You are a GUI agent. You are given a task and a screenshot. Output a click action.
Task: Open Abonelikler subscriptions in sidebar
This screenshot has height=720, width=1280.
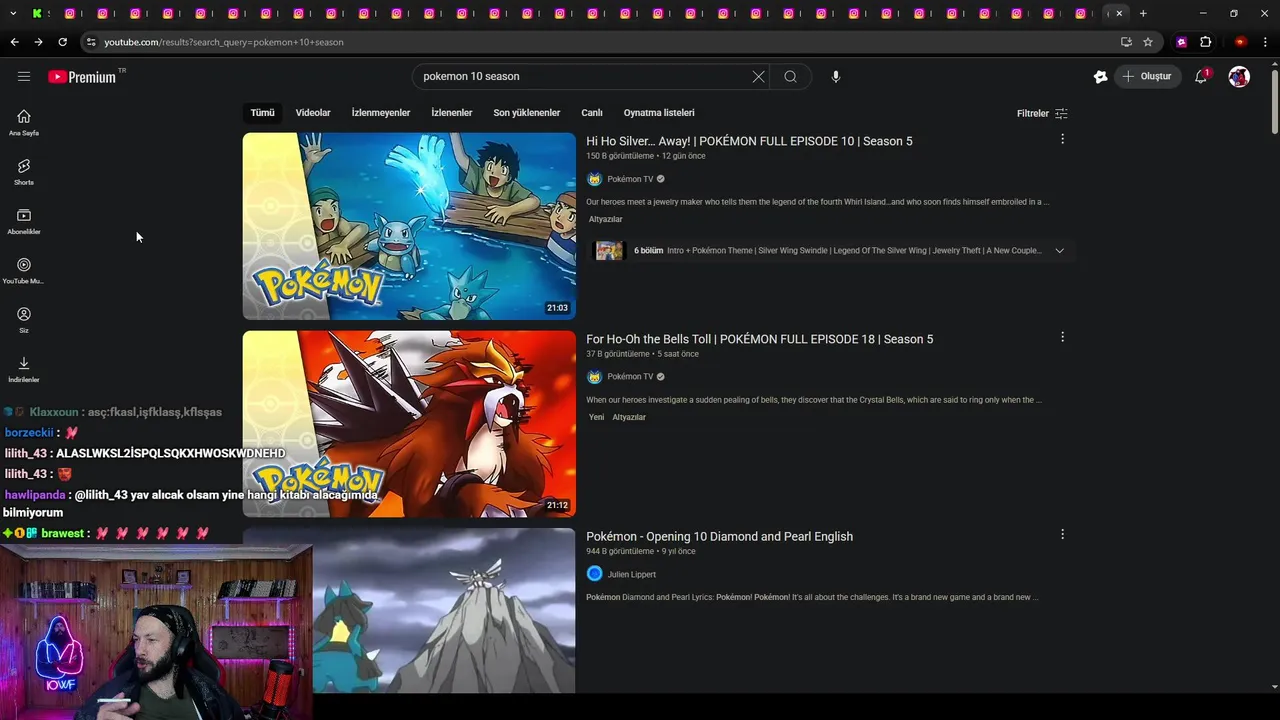24,221
